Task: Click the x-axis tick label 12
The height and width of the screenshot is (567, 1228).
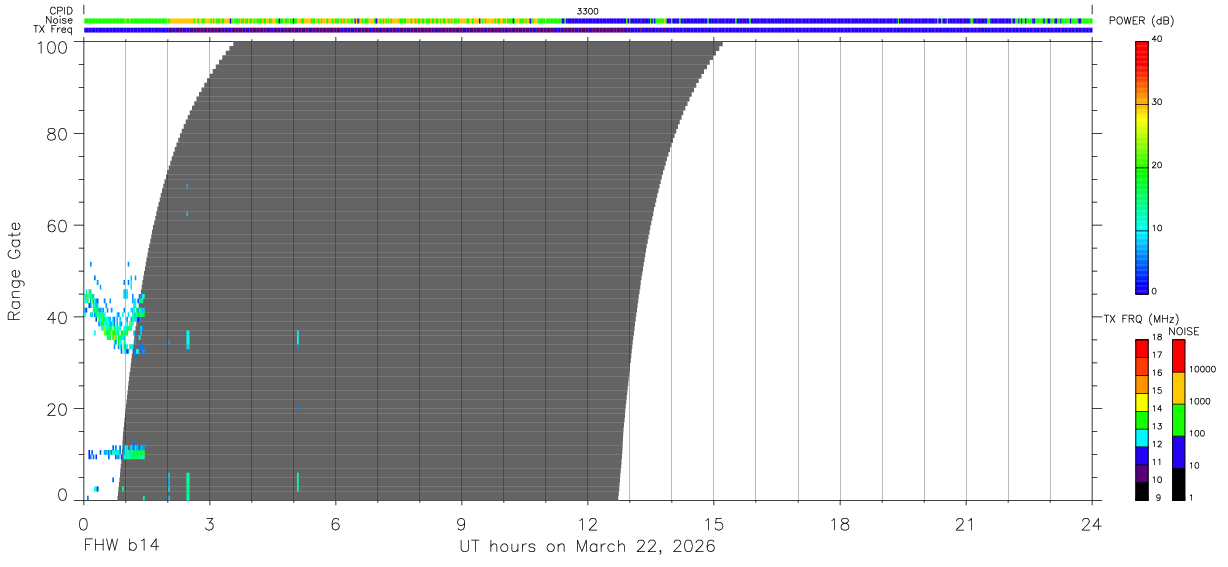Action: tap(587, 525)
